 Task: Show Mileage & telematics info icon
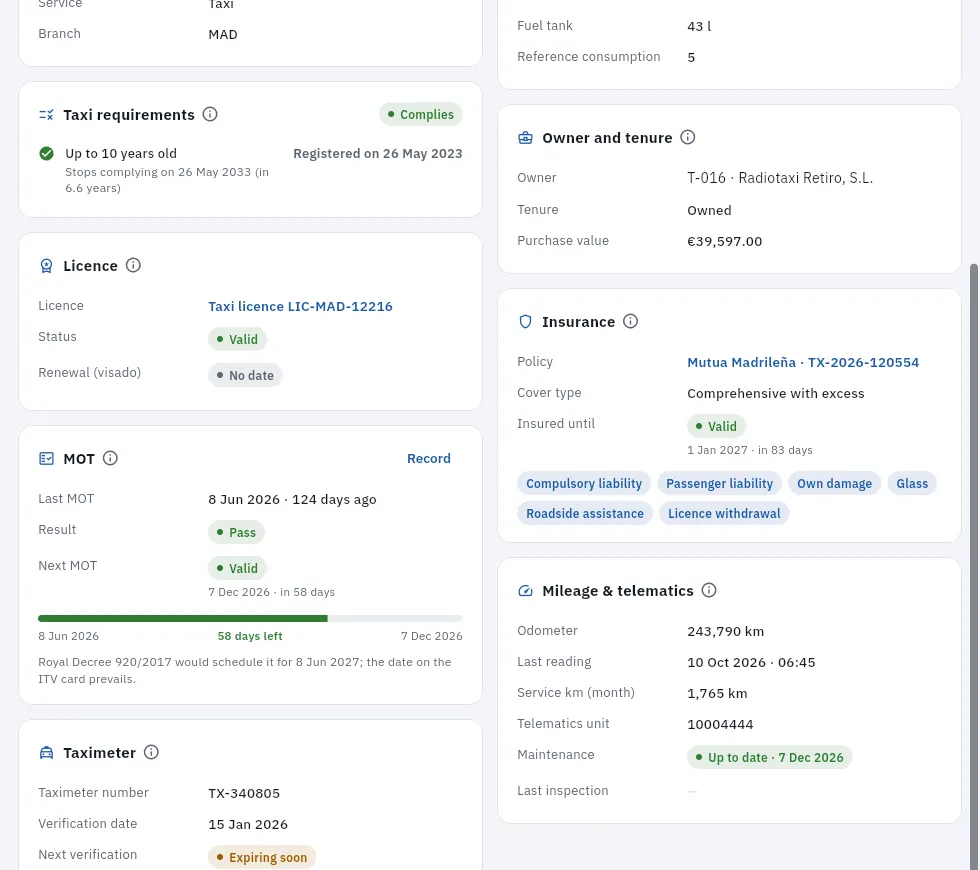709,591
